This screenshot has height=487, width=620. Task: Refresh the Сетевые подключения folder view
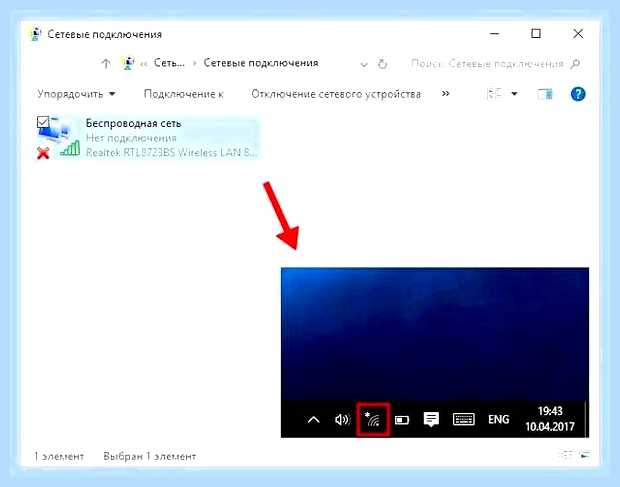pyautogui.click(x=382, y=64)
